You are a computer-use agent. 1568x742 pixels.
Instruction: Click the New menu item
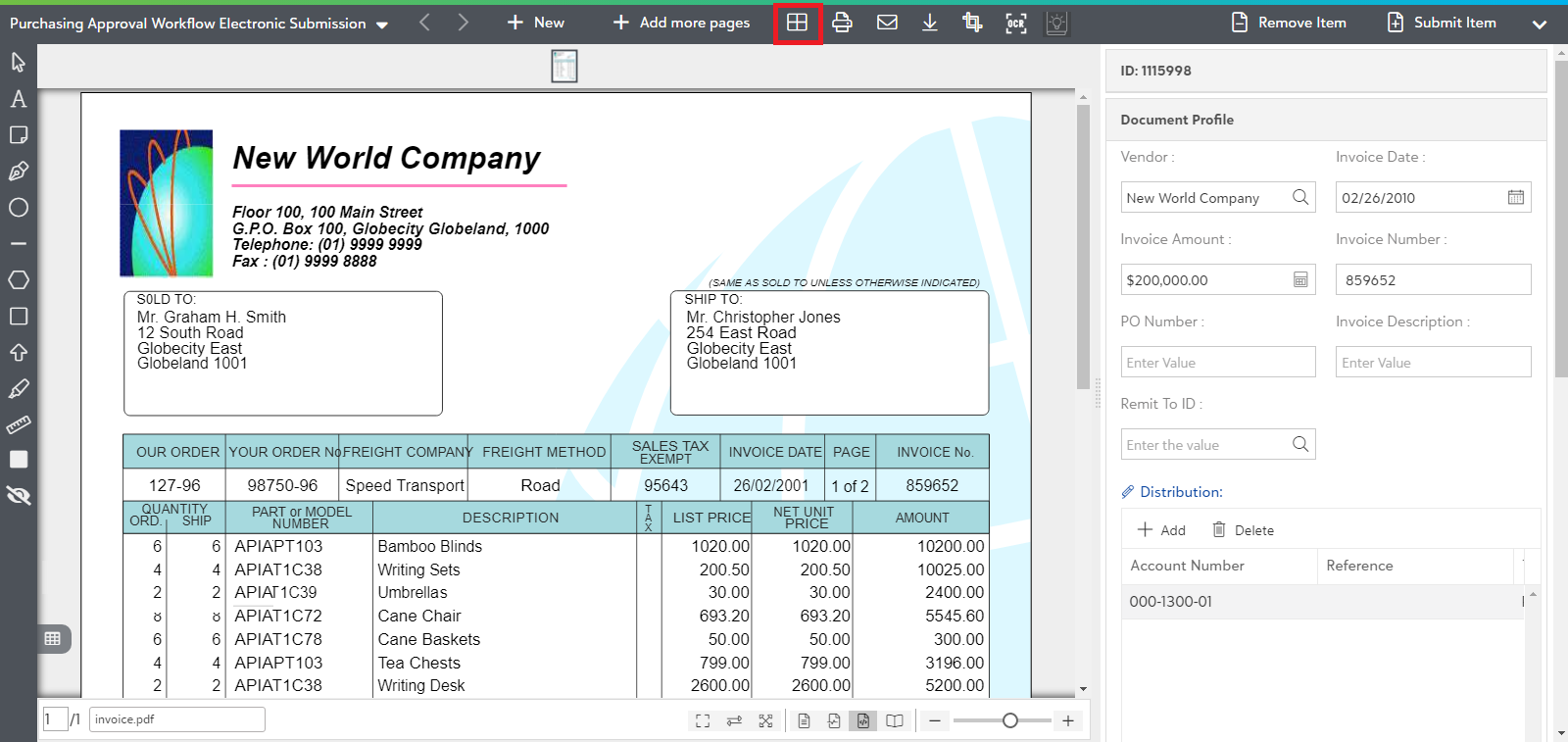(536, 23)
